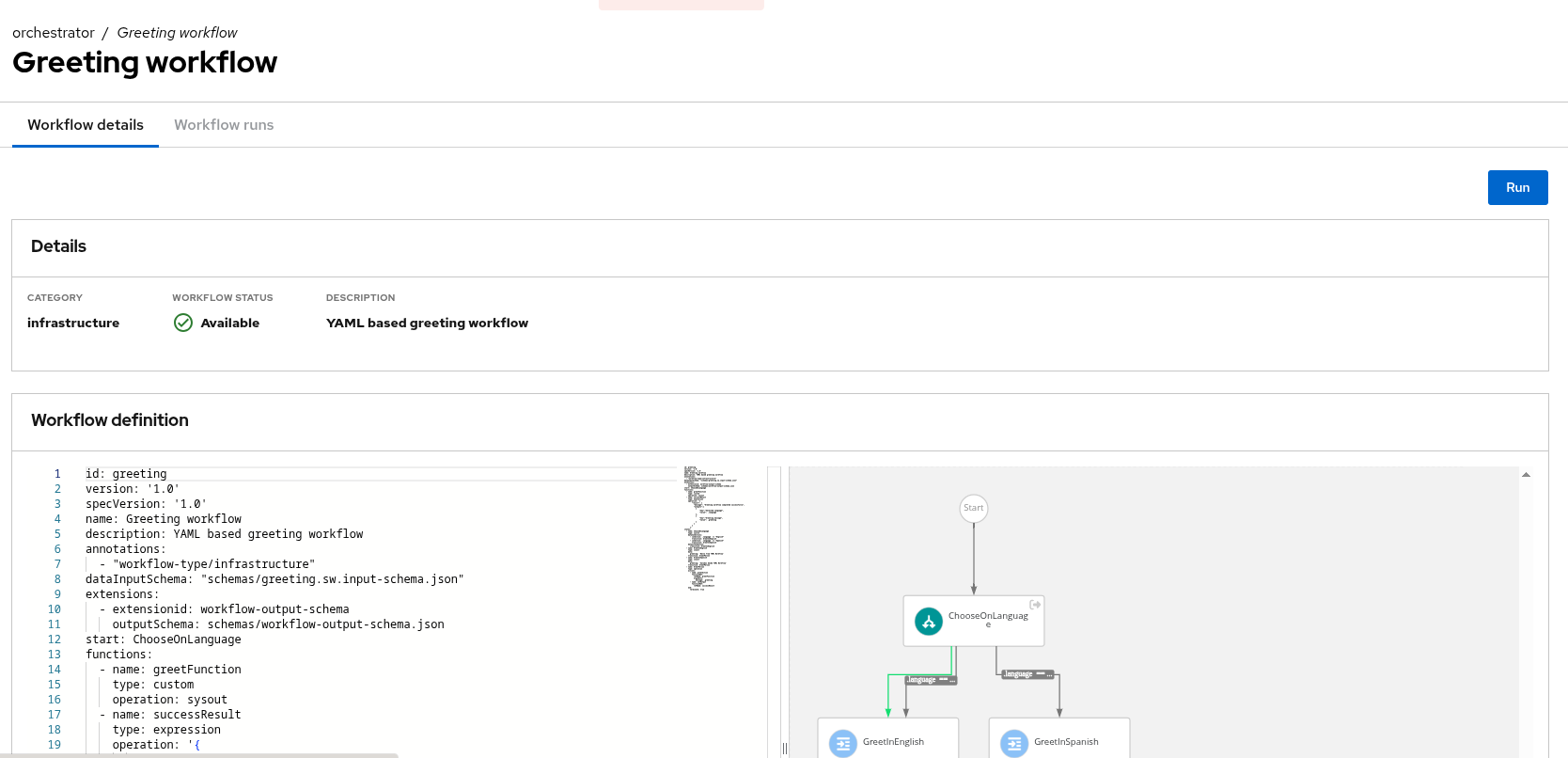
Task: Click line number 14 in the editor gutter
Action: (55, 670)
